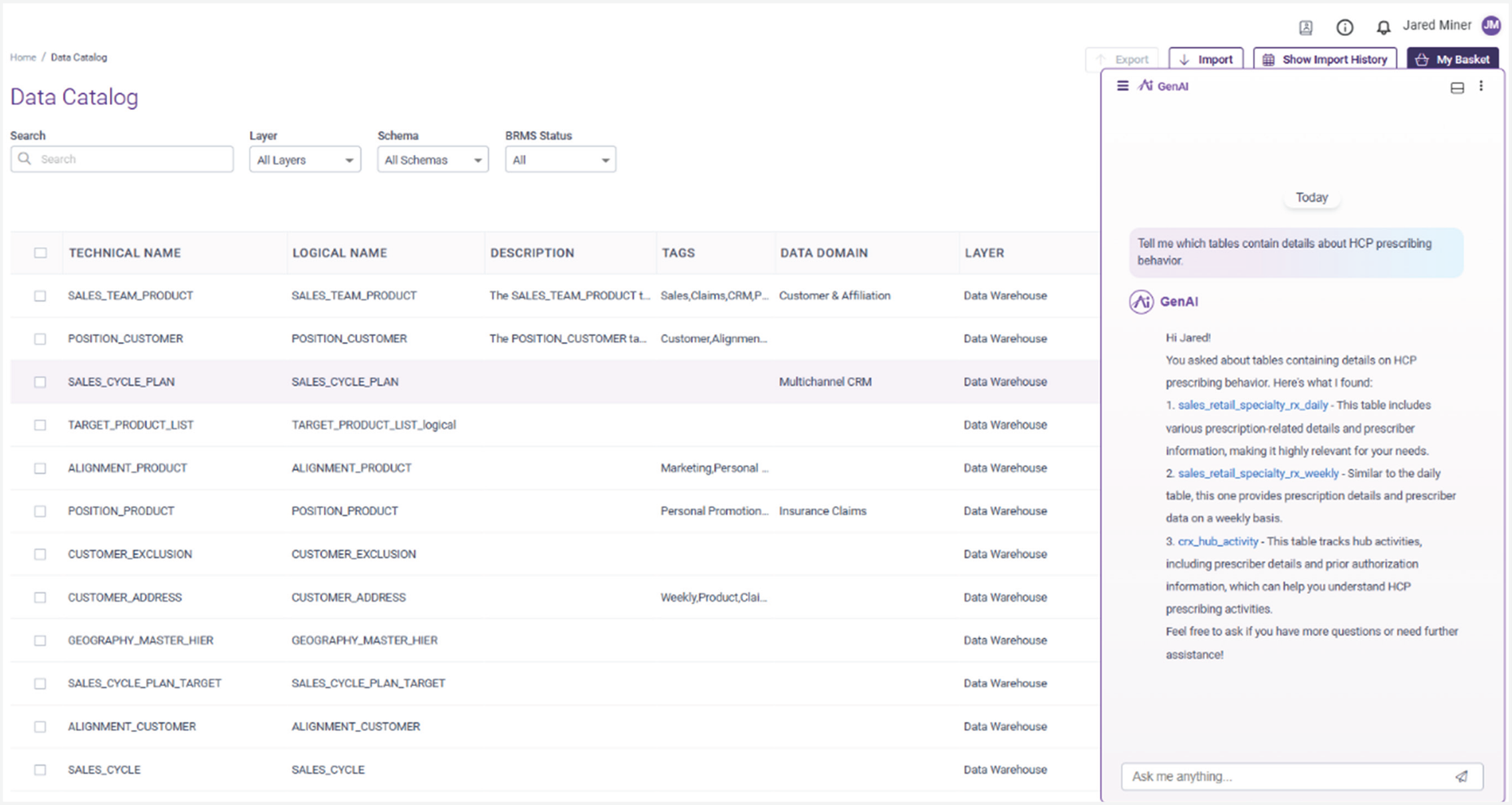Check the CUSTOMER_ADDRESS row checkbox

pos(40,597)
